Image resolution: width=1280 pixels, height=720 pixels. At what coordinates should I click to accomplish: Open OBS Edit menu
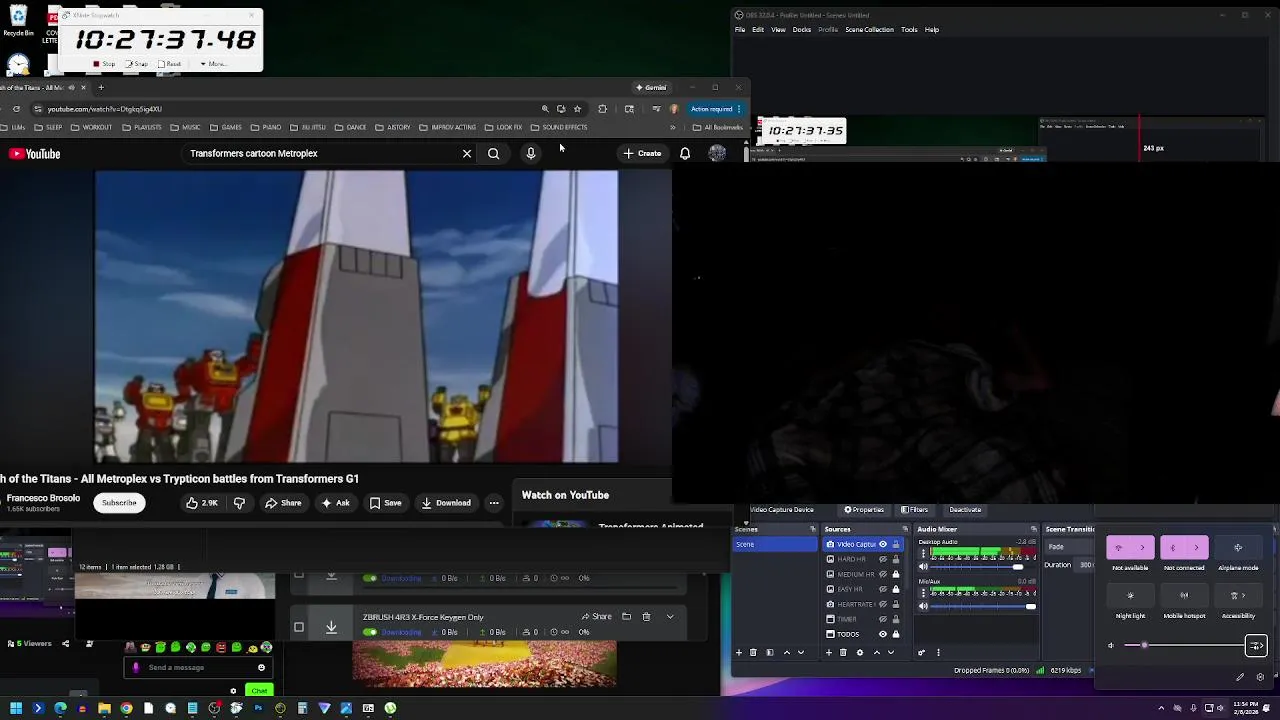coord(758,30)
